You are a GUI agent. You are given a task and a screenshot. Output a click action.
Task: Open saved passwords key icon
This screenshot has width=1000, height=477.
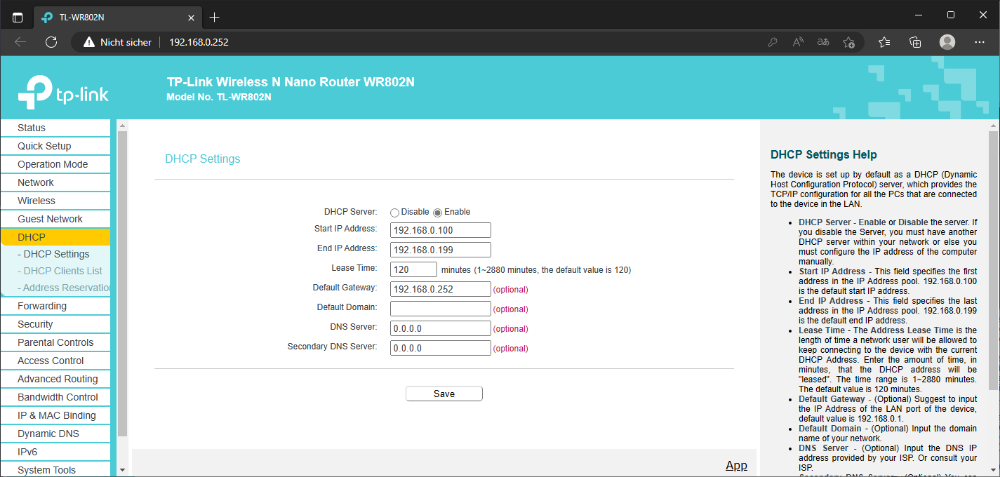pyautogui.click(x=772, y=43)
